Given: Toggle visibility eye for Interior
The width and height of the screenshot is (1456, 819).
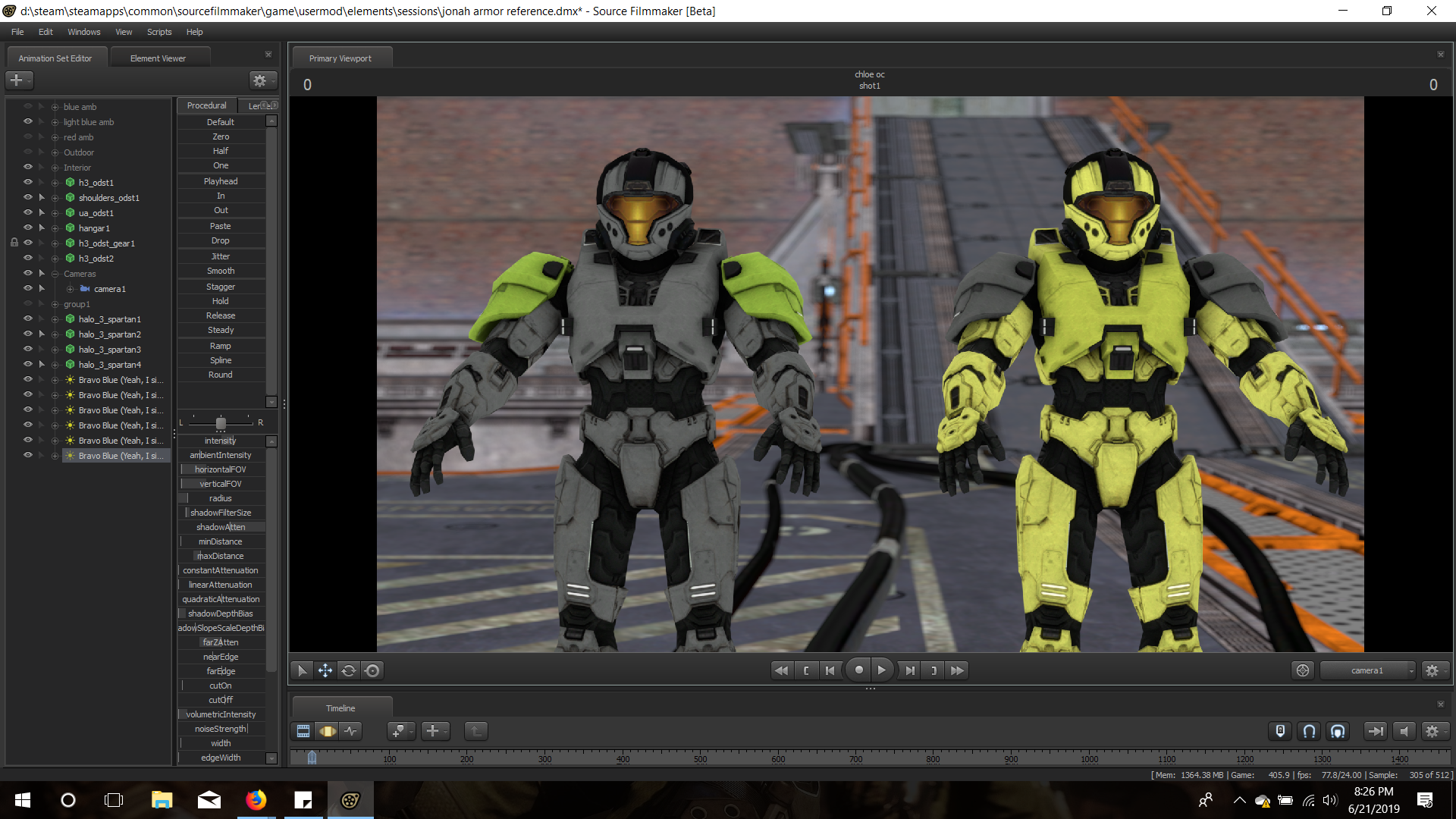Looking at the screenshot, I should click(28, 167).
